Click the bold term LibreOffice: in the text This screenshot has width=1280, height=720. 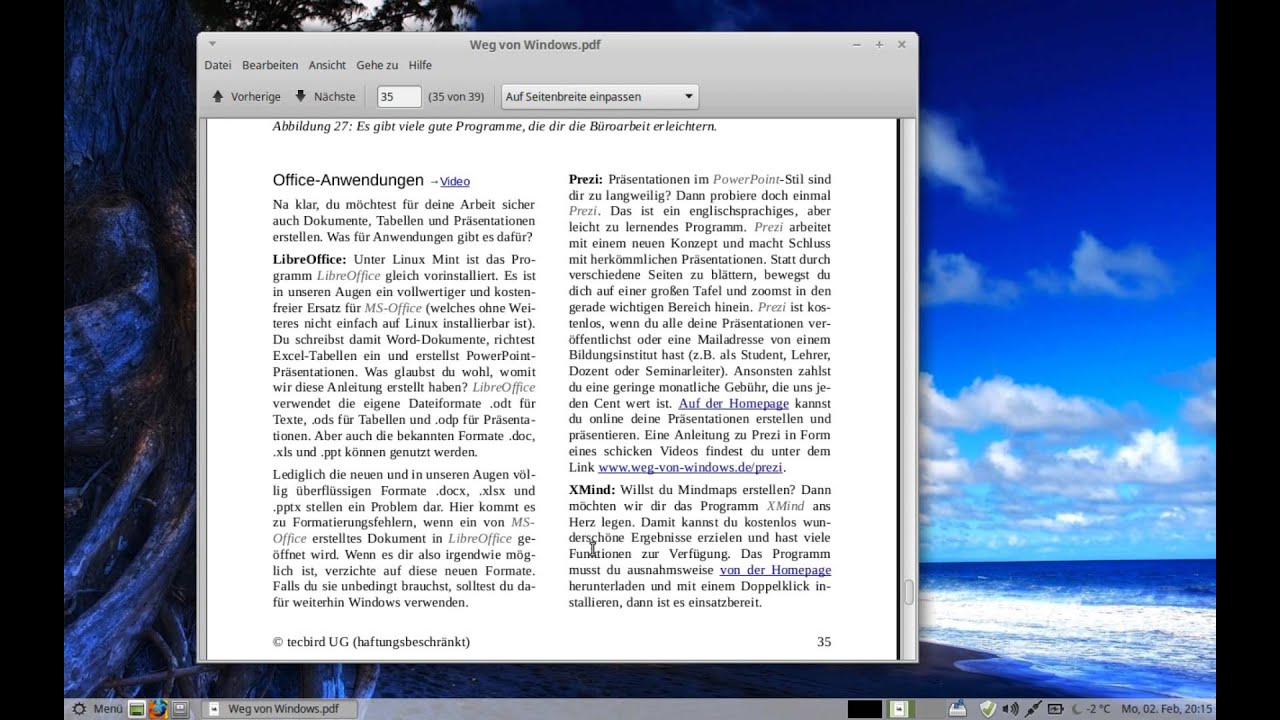(x=310, y=259)
